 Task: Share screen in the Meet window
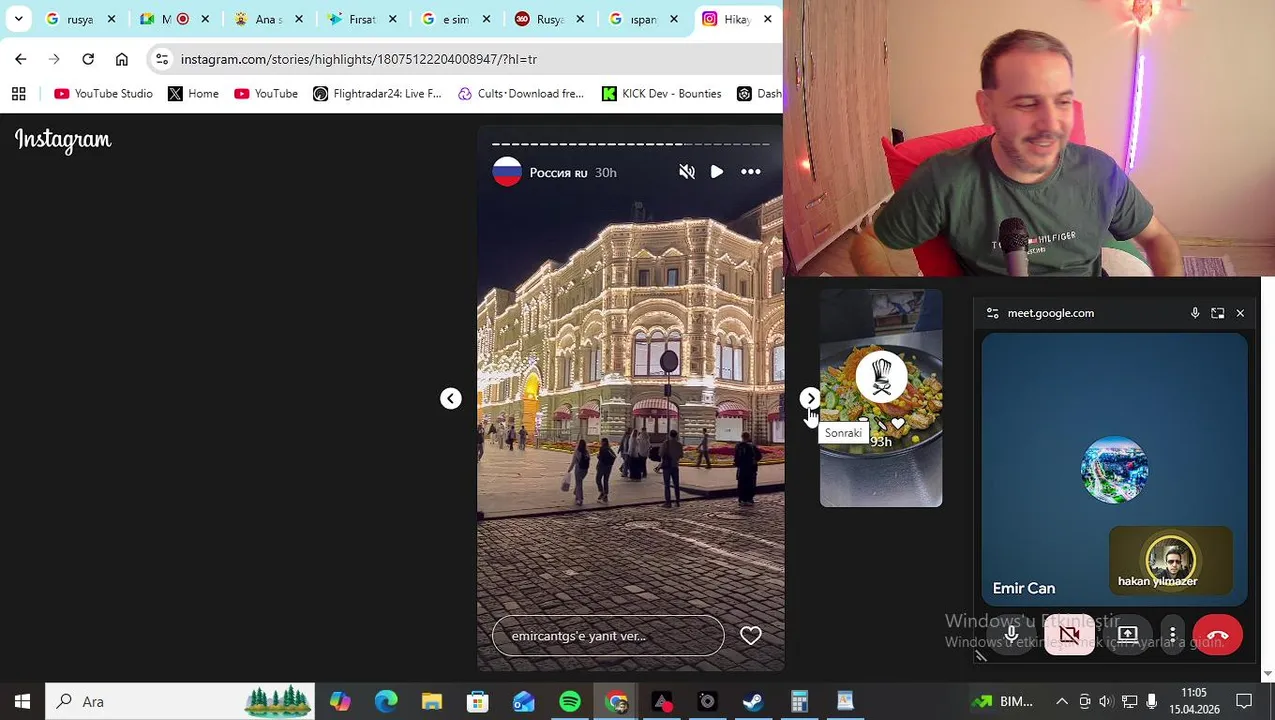tap(1127, 635)
